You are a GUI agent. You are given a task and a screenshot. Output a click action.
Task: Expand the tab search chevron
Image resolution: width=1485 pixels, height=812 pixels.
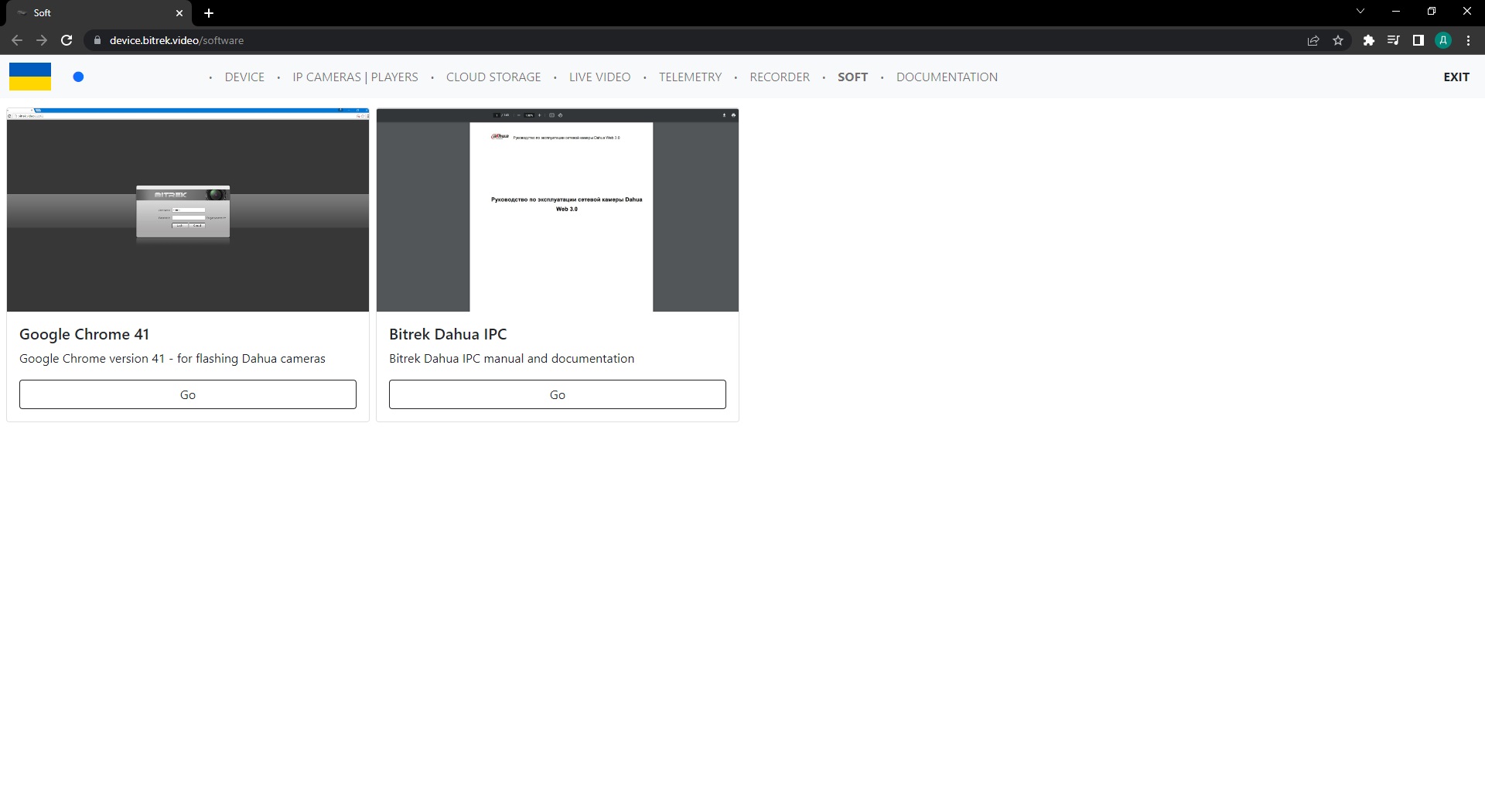(x=1360, y=12)
